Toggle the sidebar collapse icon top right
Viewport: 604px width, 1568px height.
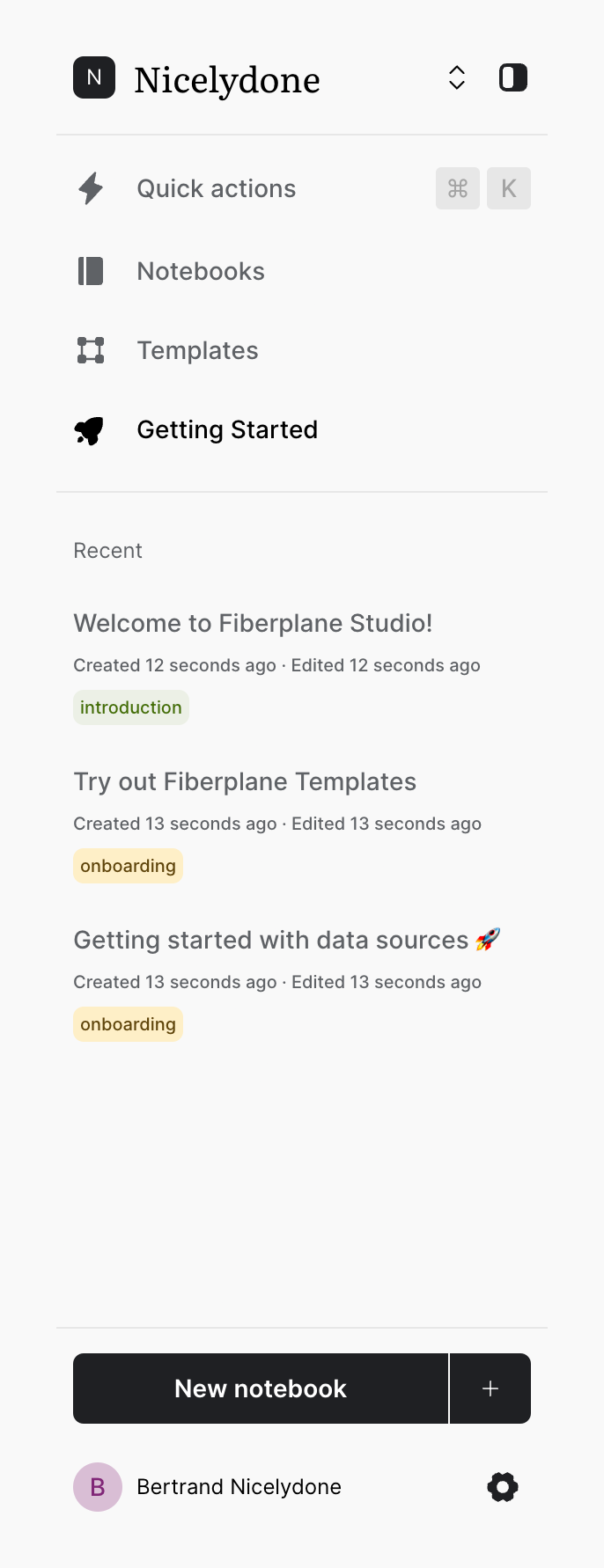(512, 77)
